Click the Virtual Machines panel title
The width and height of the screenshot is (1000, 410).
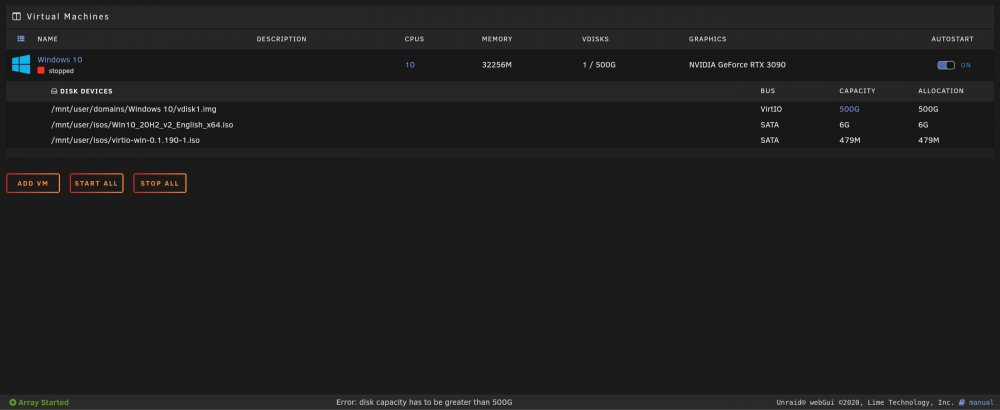[68, 17]
